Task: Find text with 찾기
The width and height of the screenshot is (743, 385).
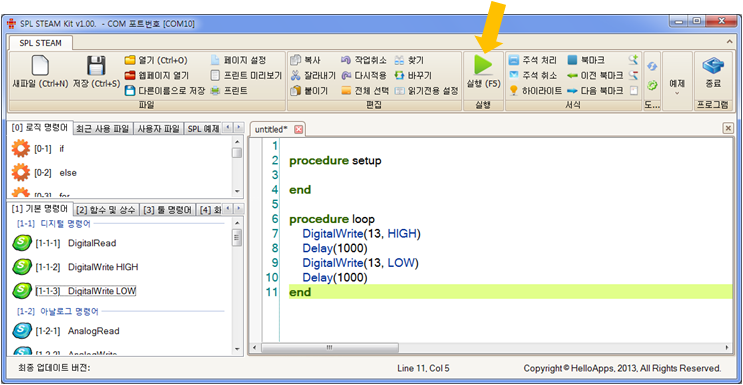Action: [409, 60]
